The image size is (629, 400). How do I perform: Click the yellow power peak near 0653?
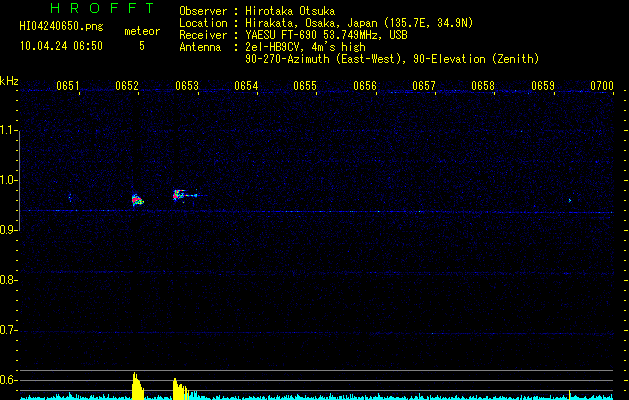[x=181, y=389]
